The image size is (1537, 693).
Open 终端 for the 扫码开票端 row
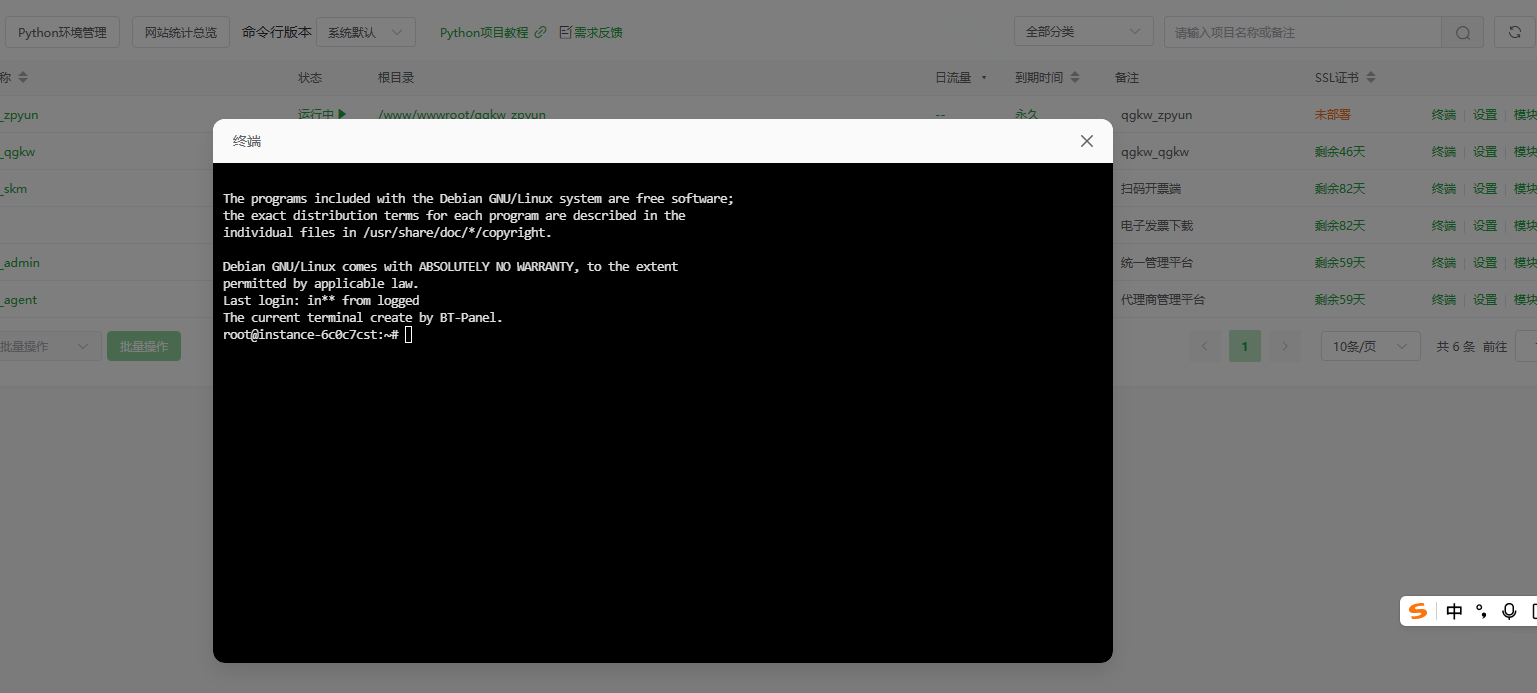pyautogui.click(x=1444, y=189)
